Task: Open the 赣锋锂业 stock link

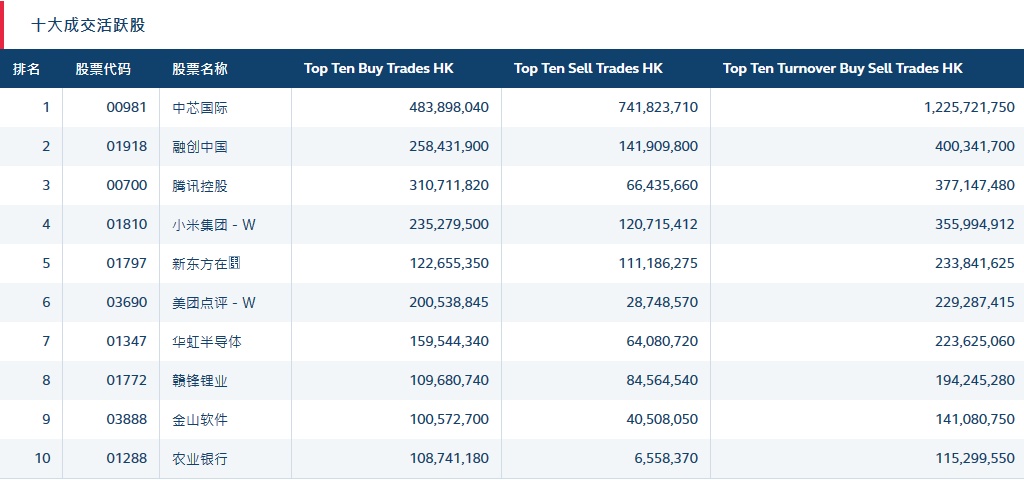Action: point(200,381)
